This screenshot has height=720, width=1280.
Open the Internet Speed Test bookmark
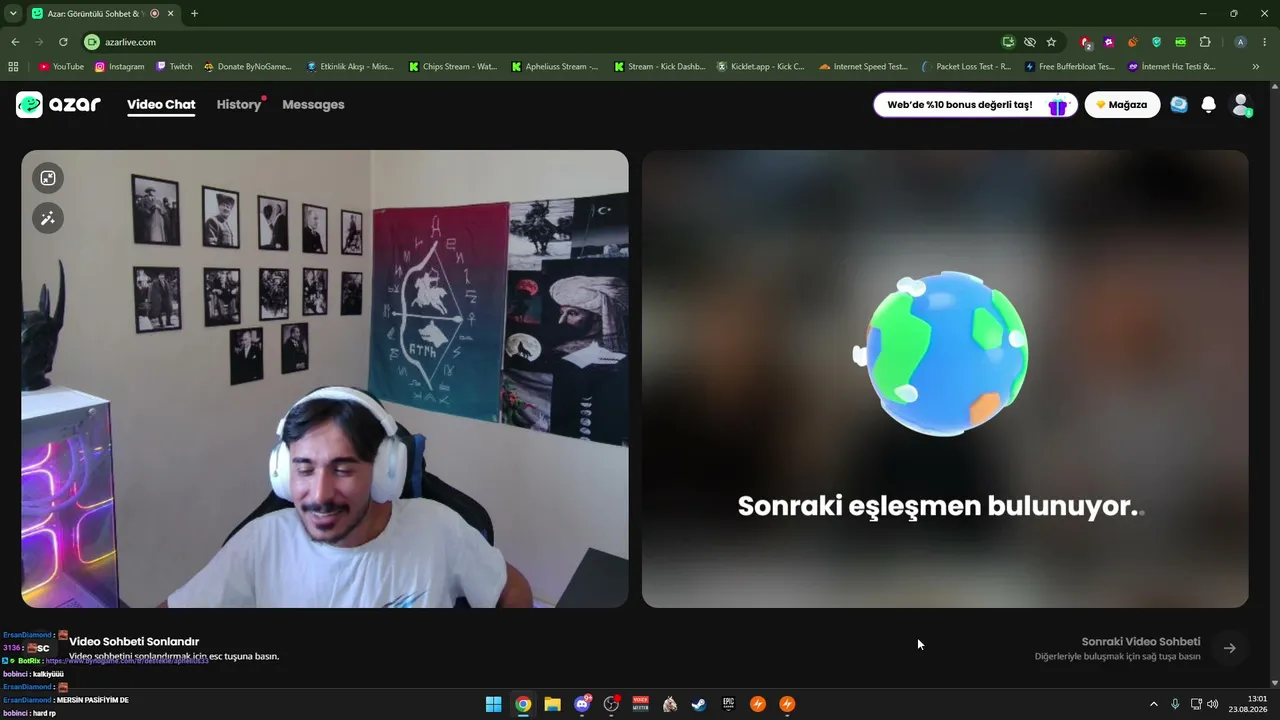(x=863, y=67)
